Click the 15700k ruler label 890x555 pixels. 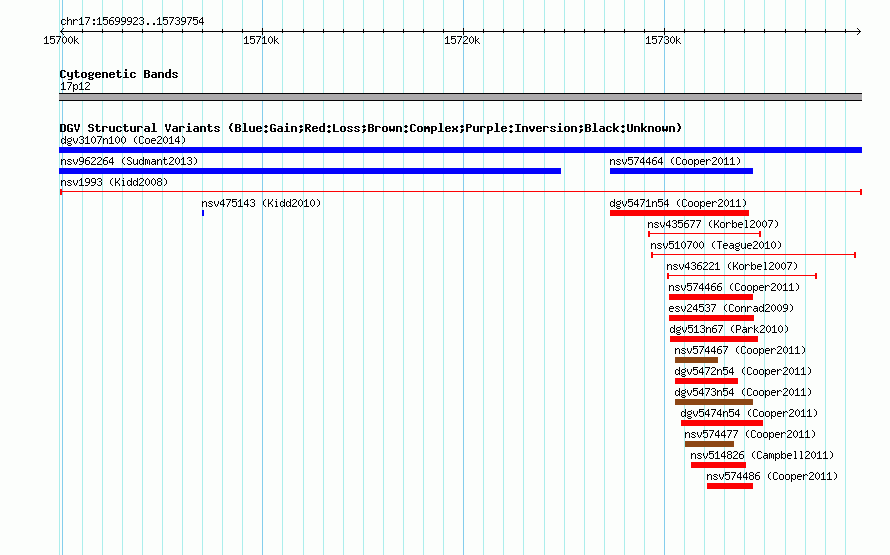61,40
